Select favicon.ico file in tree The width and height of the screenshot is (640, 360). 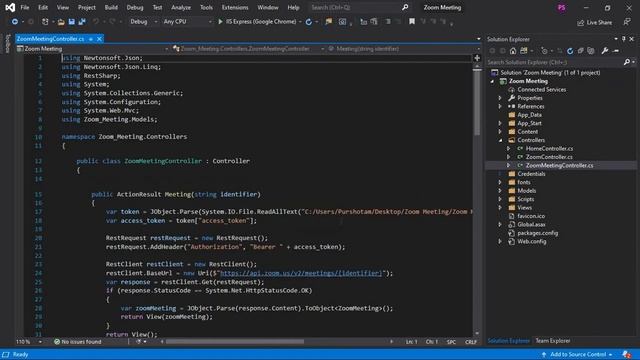531,216
